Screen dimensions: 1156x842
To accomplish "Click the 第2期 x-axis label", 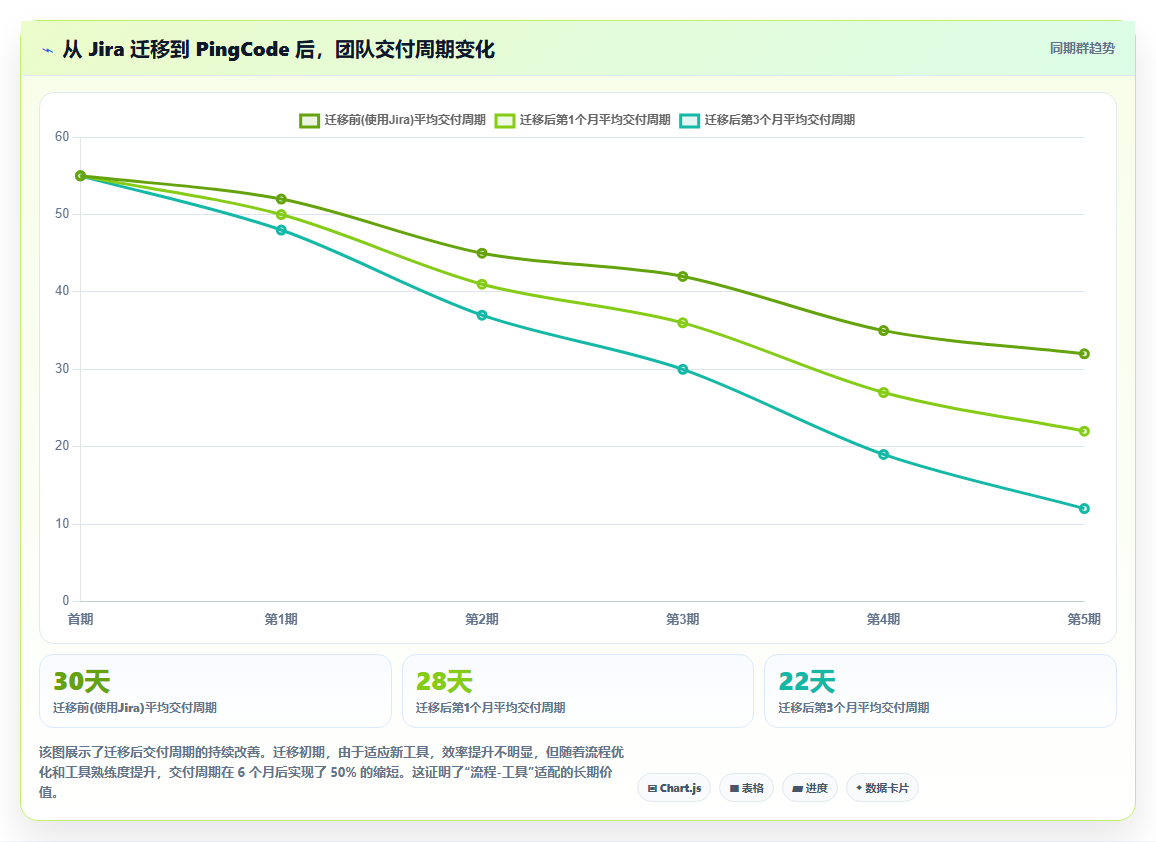I will (482, 619).
